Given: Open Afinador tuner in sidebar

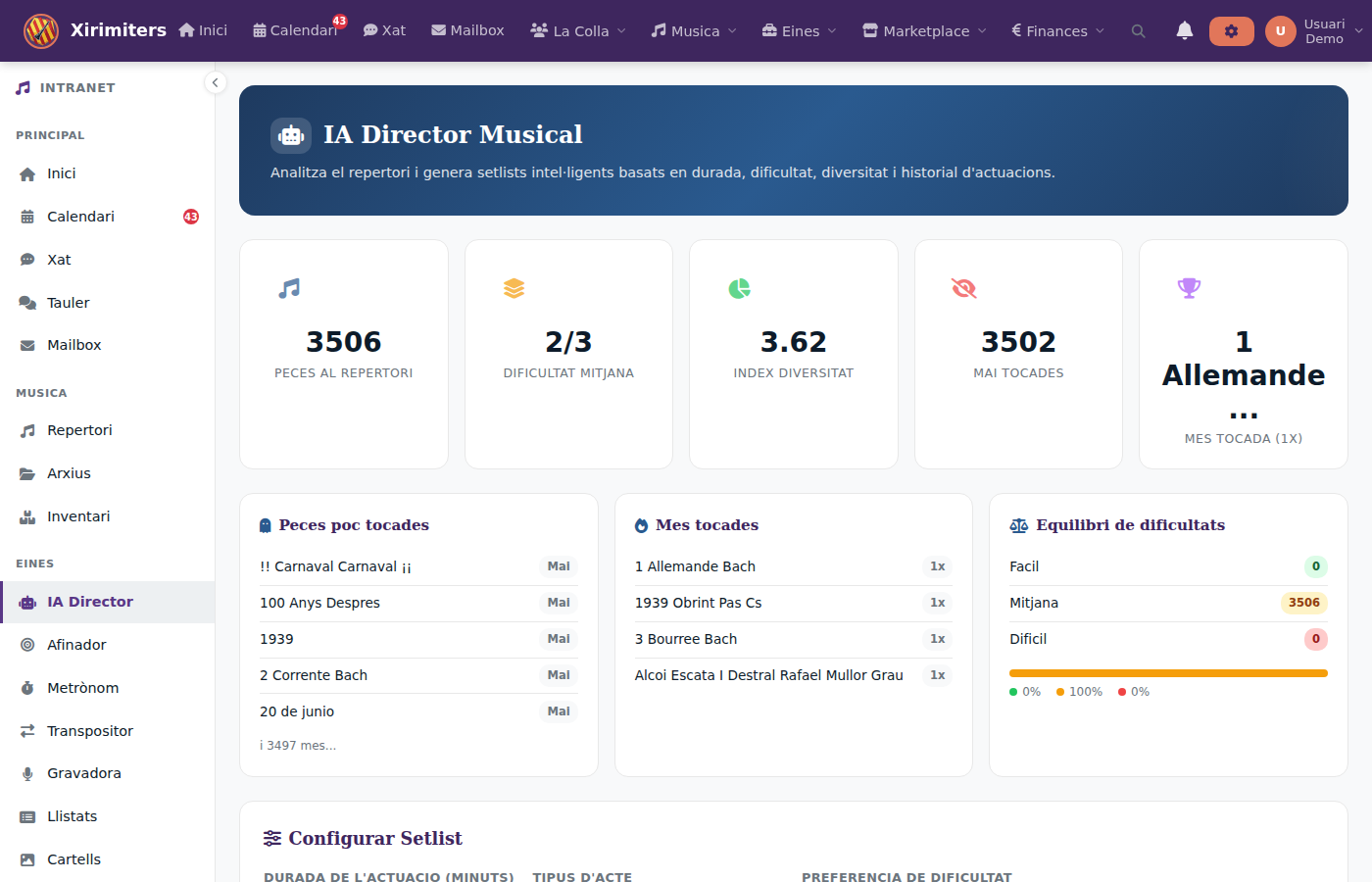Looking at the screenshot, I should coord(76,645).
